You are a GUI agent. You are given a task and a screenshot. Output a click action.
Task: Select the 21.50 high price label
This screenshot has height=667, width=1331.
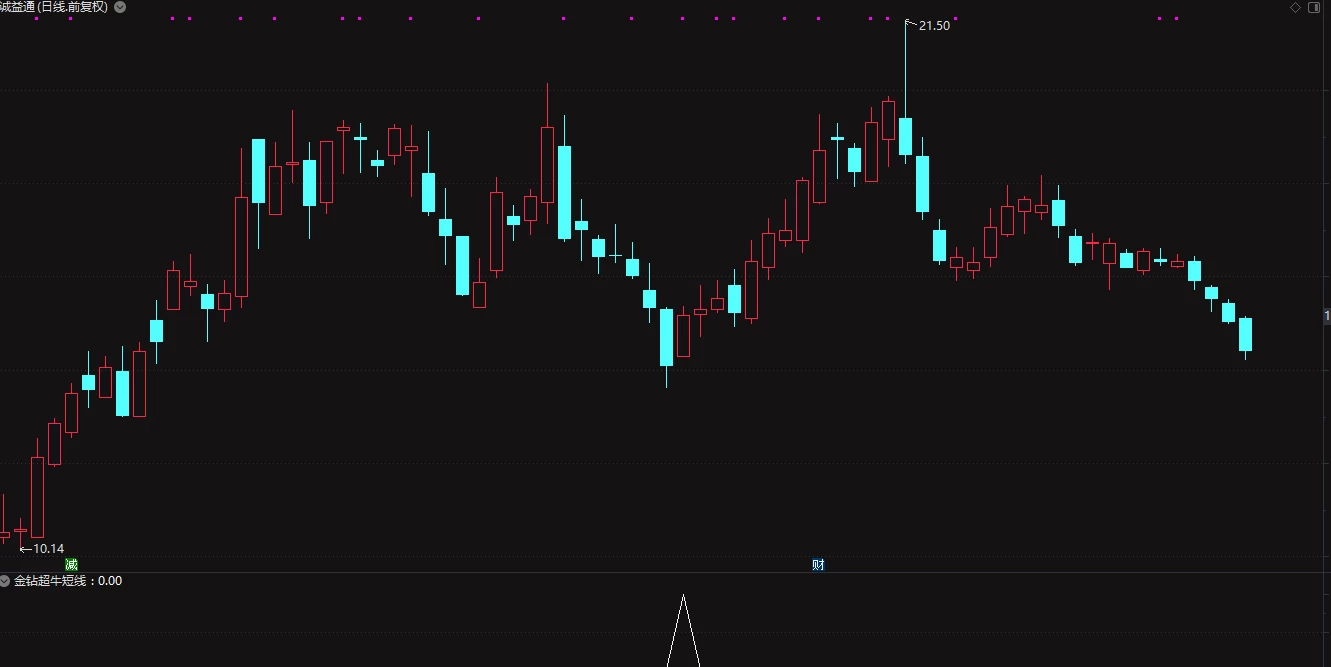point(934,26)
